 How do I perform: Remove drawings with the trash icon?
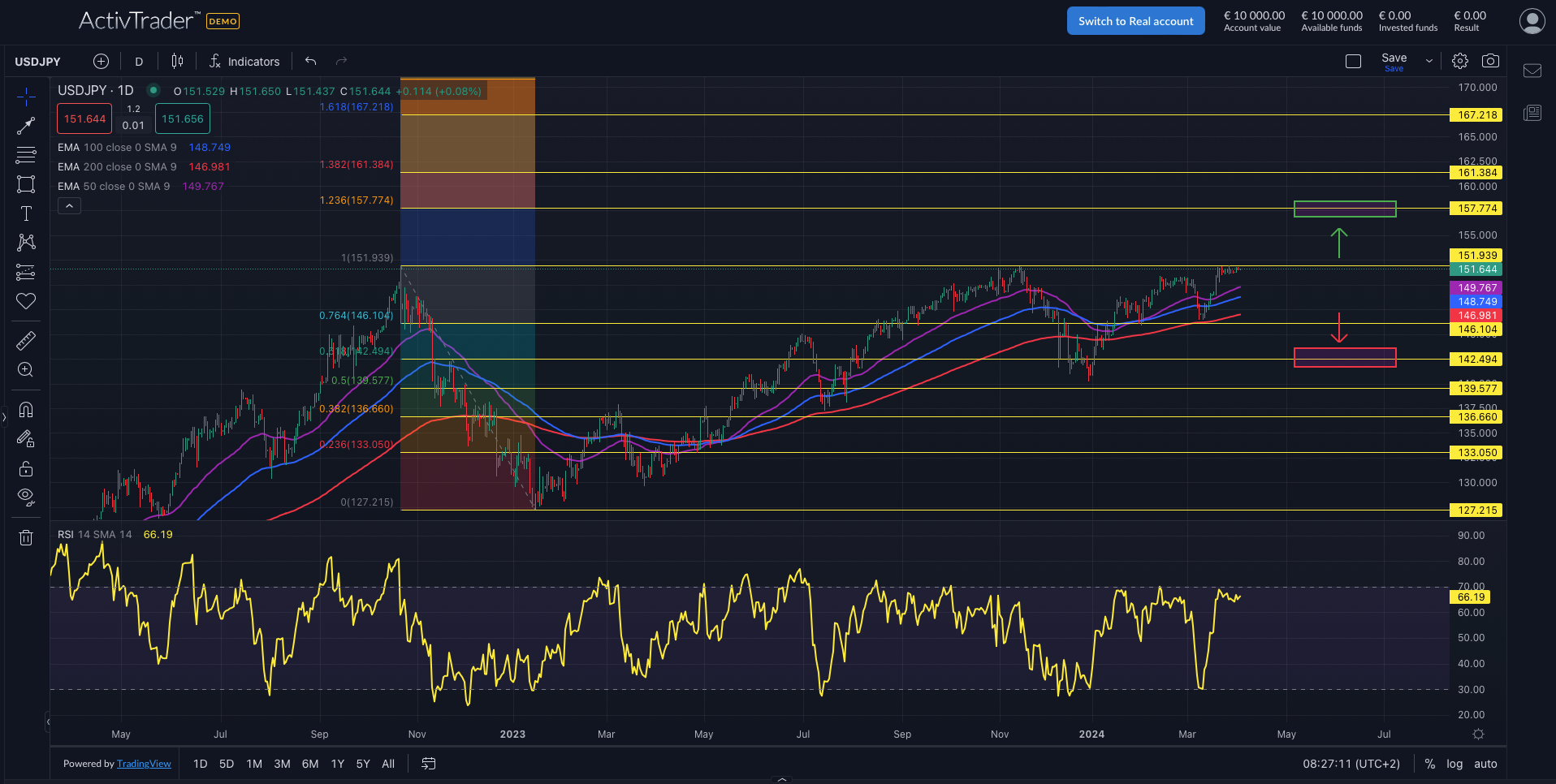(27, 537)
